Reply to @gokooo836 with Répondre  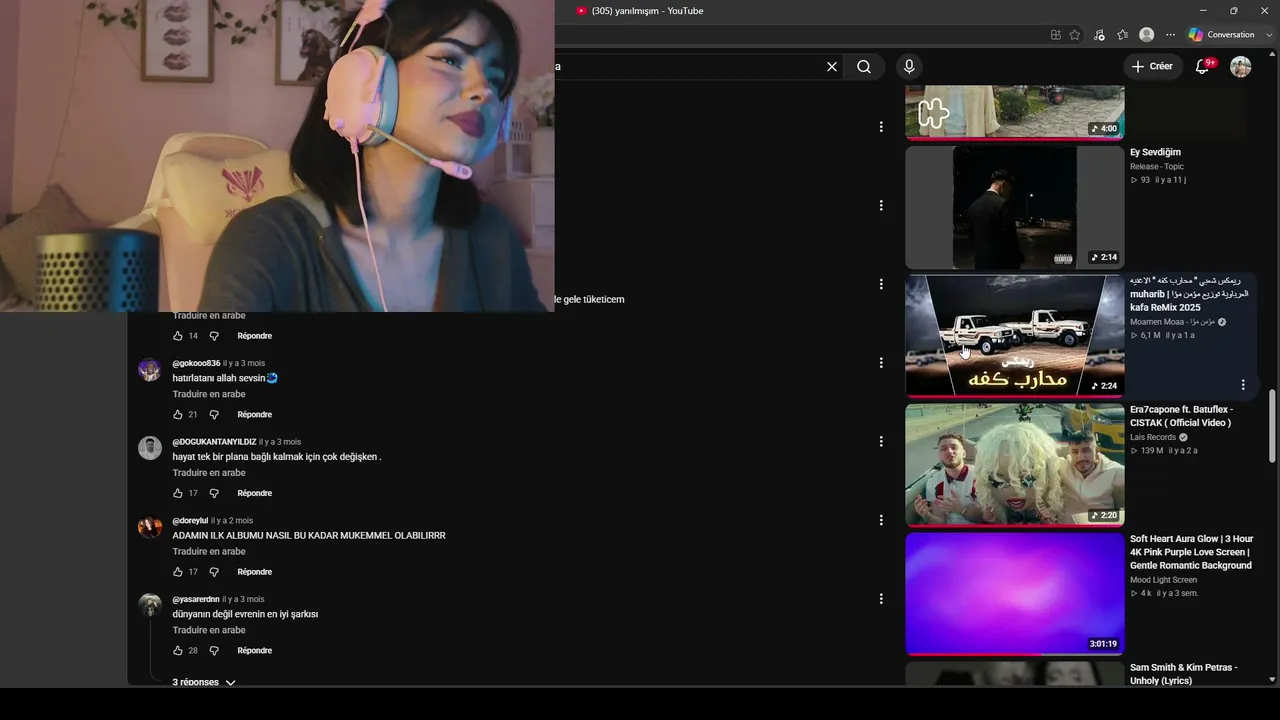[254, 414]
